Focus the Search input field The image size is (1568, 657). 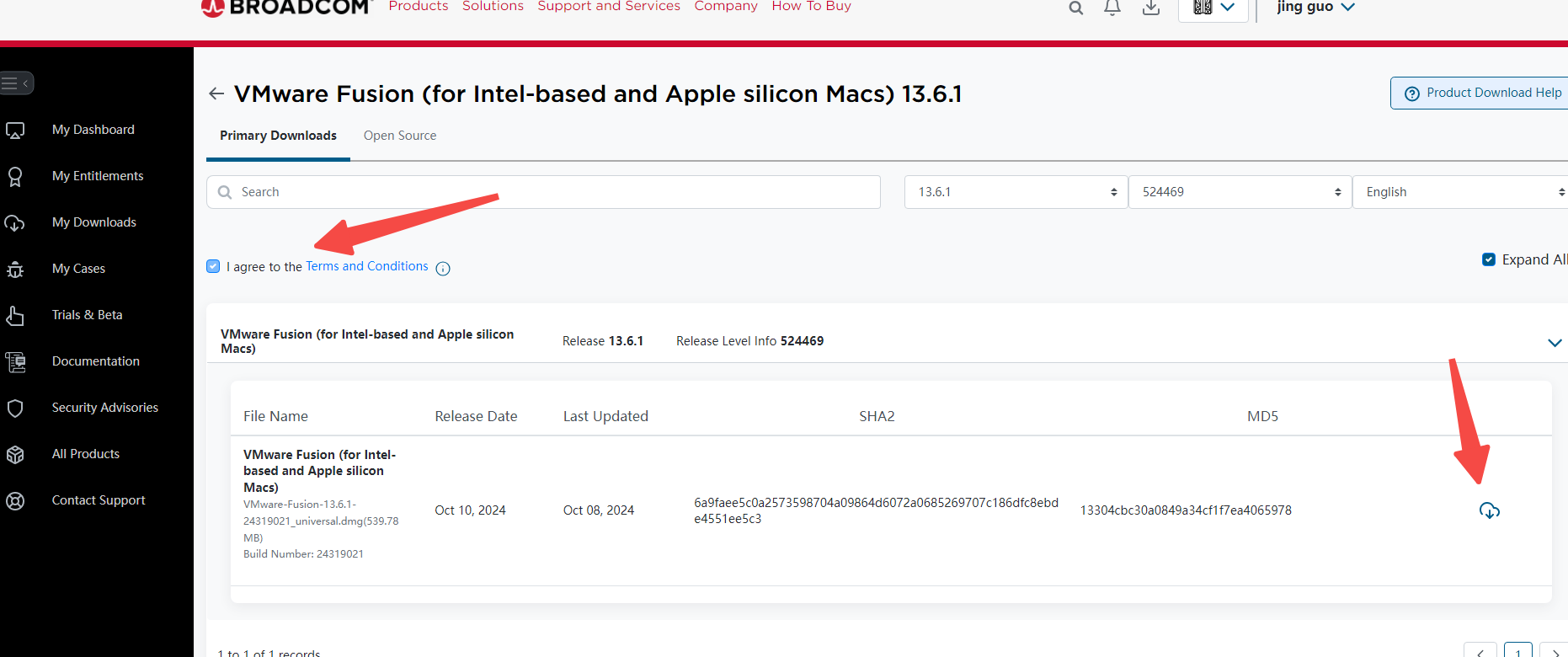543,192
